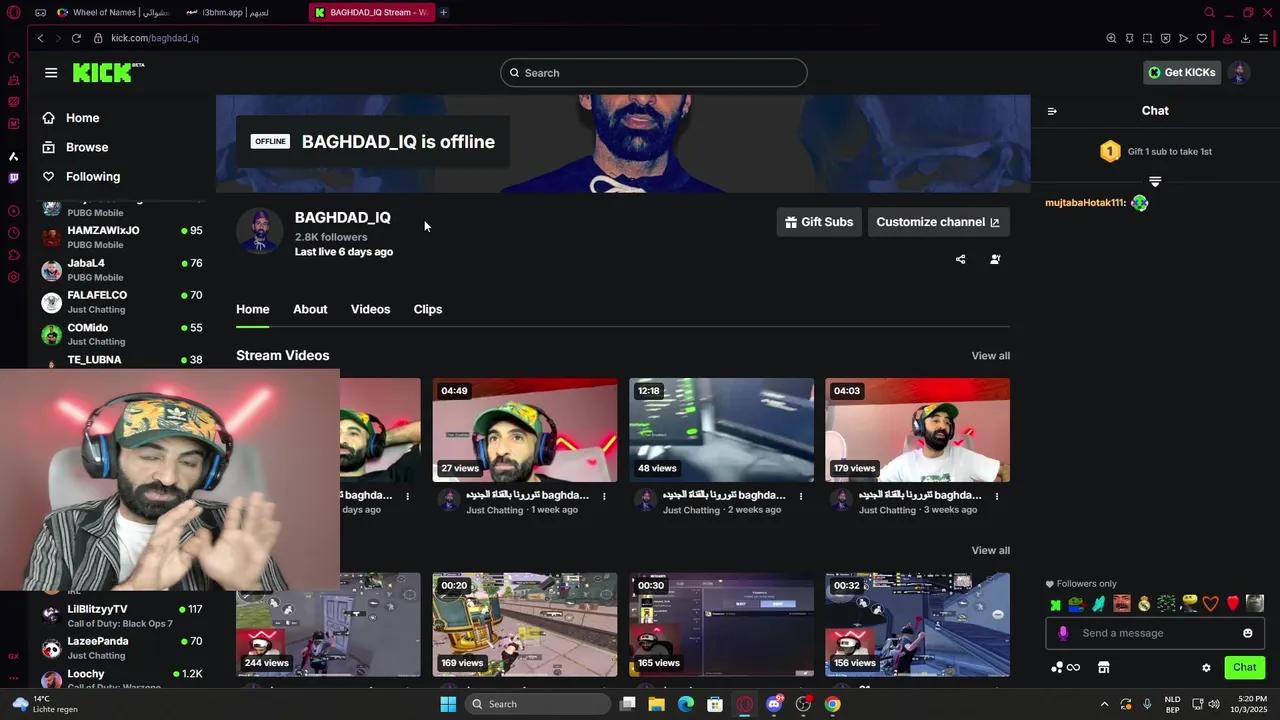Go back to previous page
Viewport: 1280px width, 720px height.
tap(40, 38)
